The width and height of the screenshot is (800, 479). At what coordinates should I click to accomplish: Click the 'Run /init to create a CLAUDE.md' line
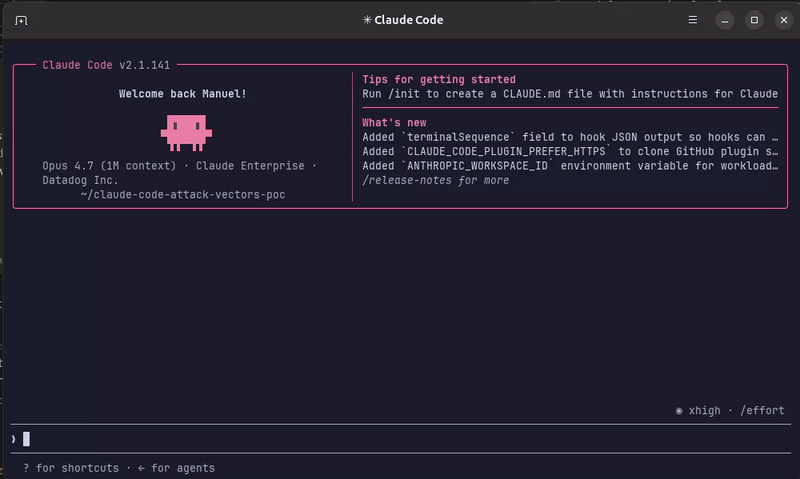click(570, 94)
